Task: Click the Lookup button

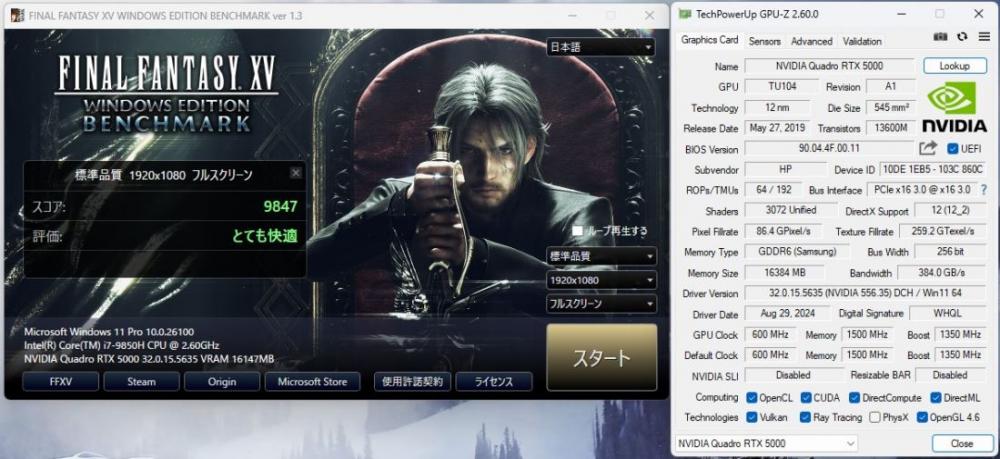Action: [x=955, y=66]
